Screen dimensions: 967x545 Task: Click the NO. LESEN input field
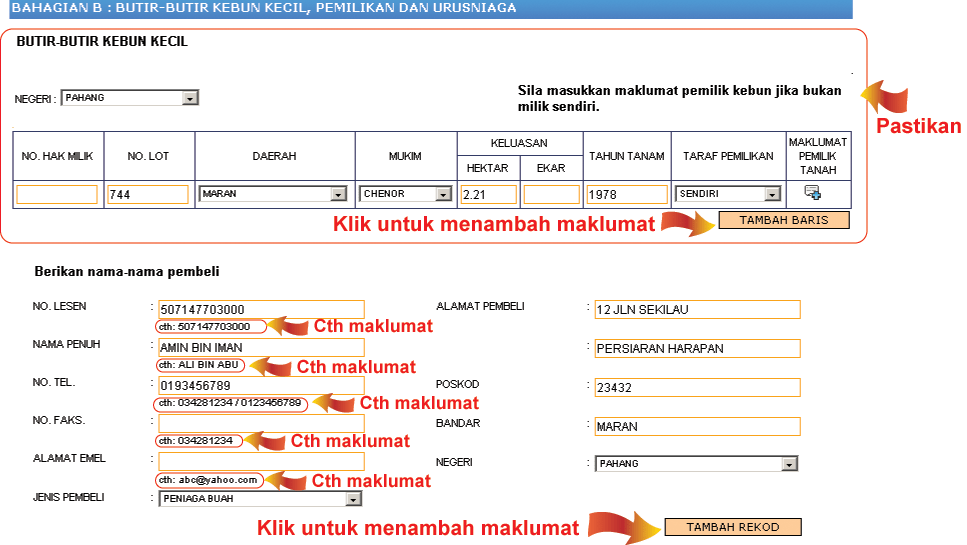(x=261, y=310)
